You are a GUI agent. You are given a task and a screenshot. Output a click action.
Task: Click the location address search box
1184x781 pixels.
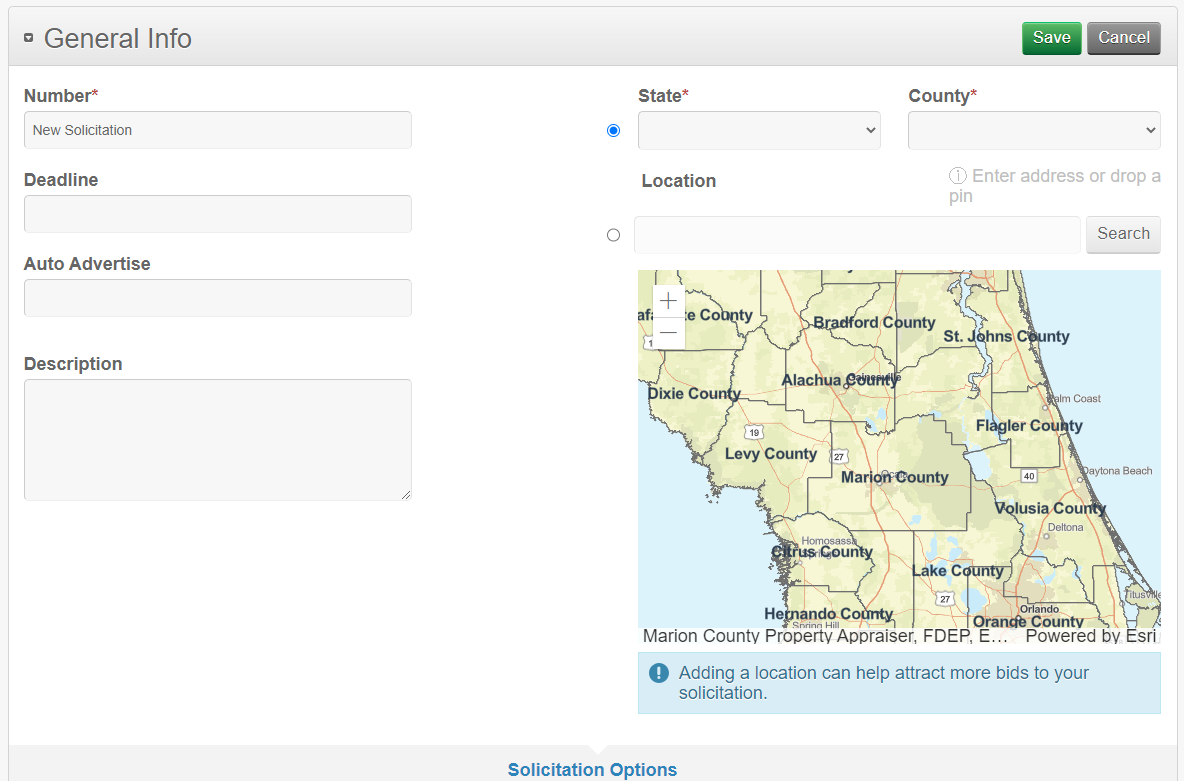click(x=857, y=235)
